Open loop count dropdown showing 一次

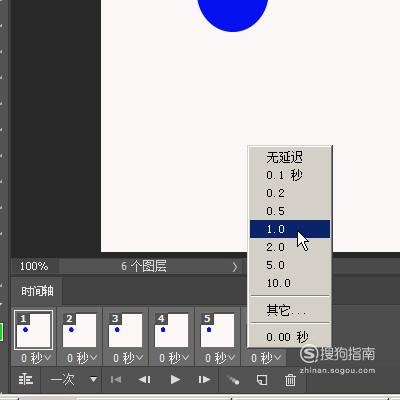73,379
